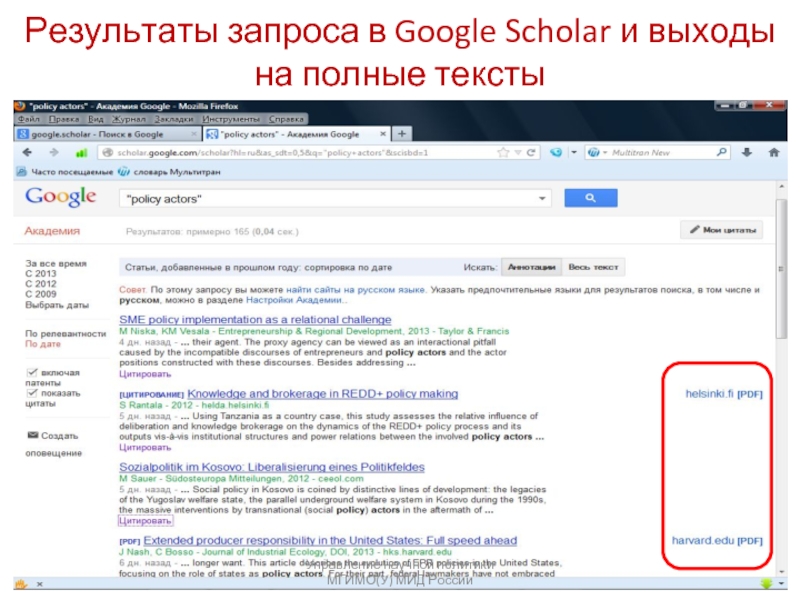Click the site identity icon in URL bar

point(107,152)
